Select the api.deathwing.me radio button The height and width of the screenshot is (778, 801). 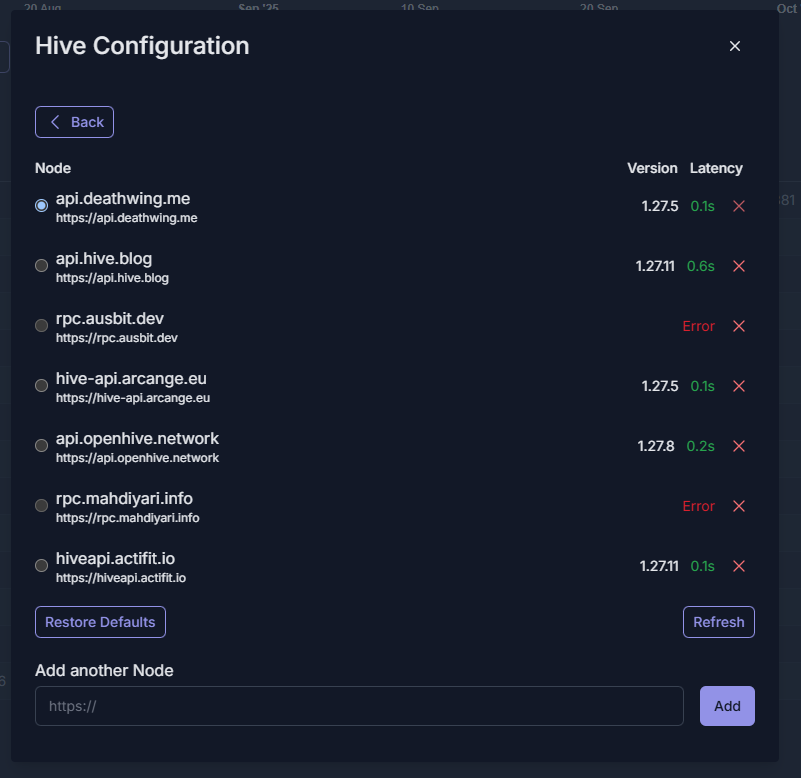click(41, 206)
